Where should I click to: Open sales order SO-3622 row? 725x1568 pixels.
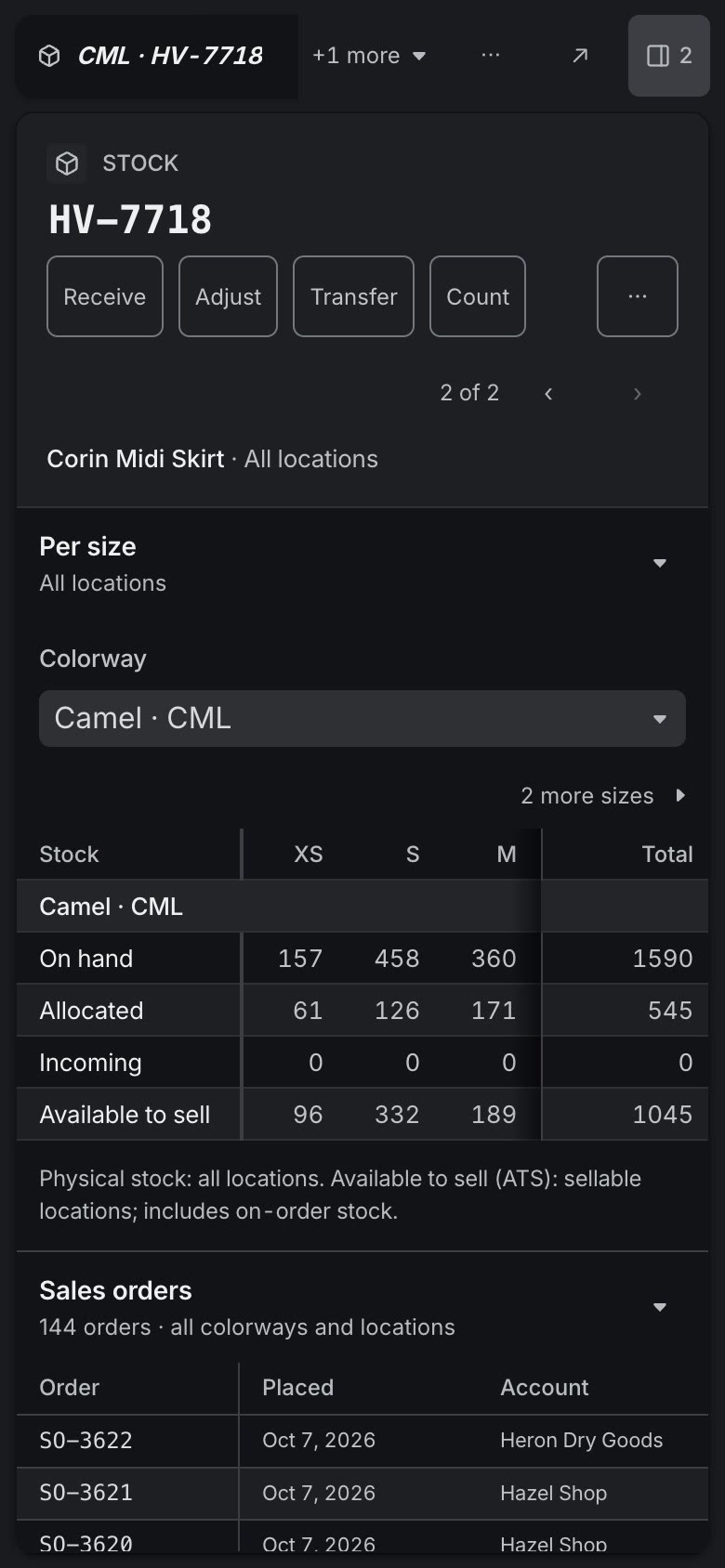[362, 1441]
